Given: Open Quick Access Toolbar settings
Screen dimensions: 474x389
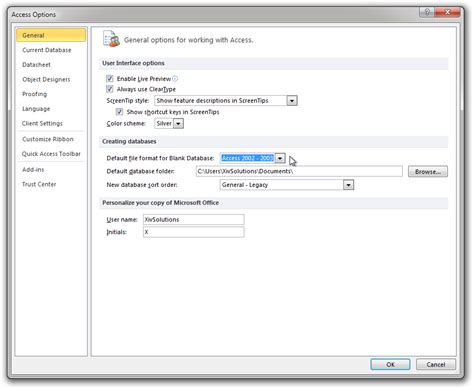Looking at the screenshot, I should [51, 154].
